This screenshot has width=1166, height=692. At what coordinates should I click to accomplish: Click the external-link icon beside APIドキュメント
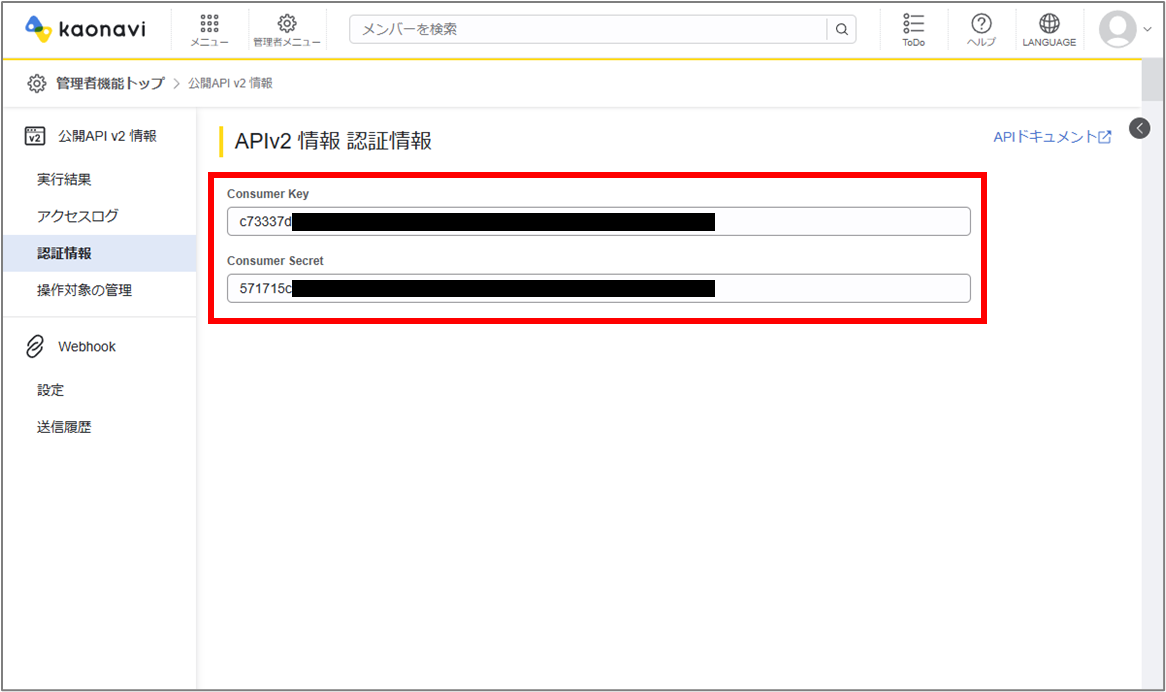pos(1105,137)
